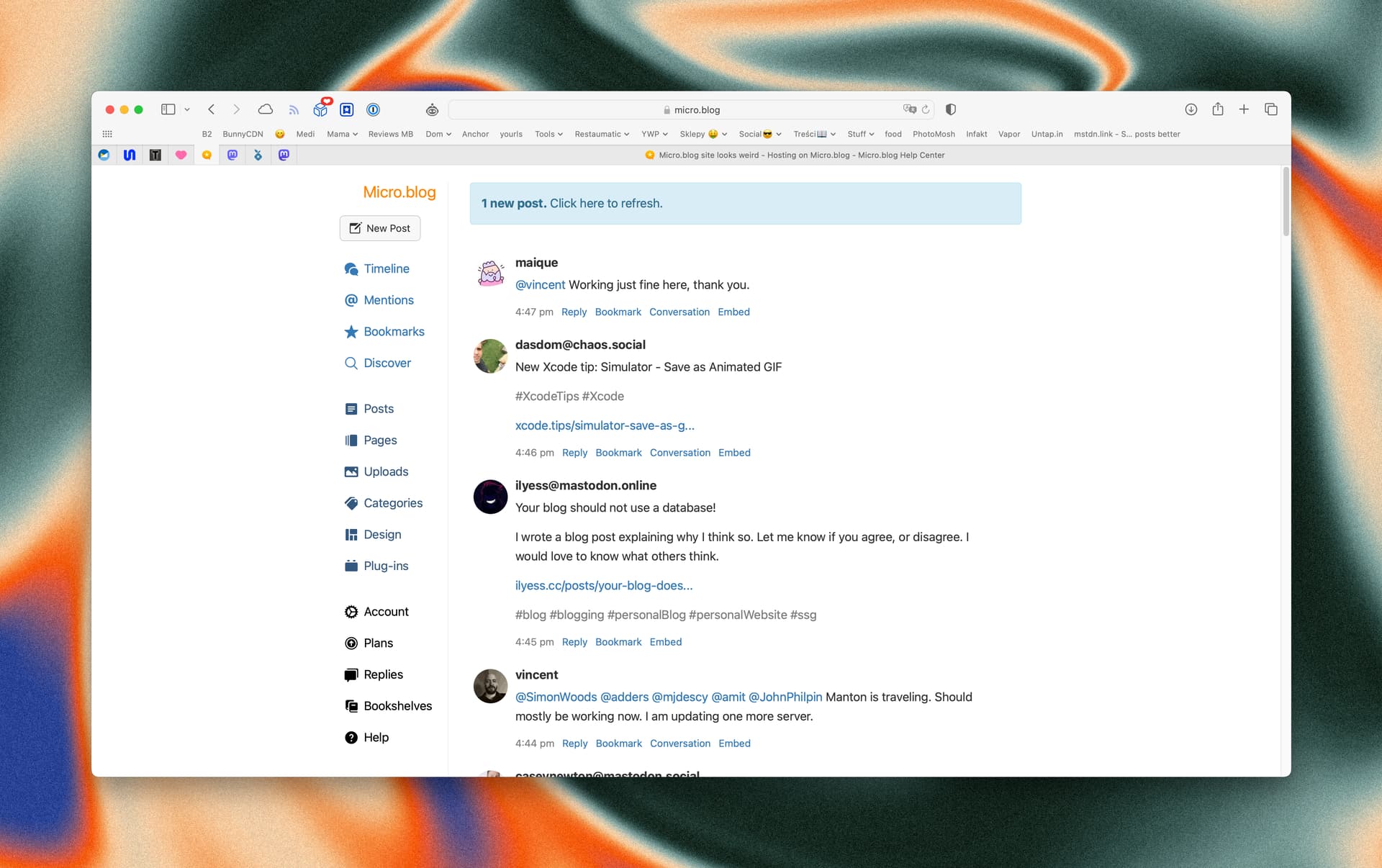Open the 1Password extension icon
This screenshot has height=868, width=1382.
point(373,109)
